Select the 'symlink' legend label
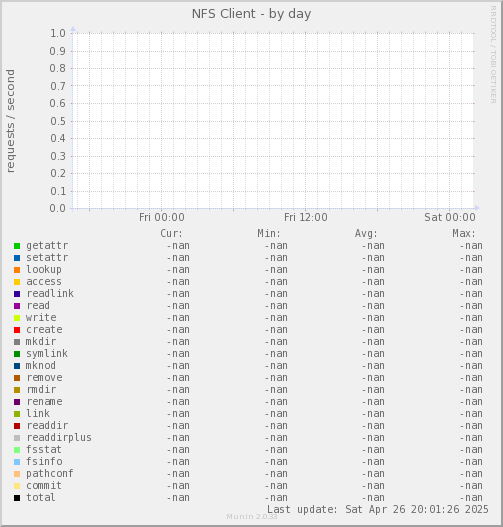503x527 pixels. [x=47, y=354]
